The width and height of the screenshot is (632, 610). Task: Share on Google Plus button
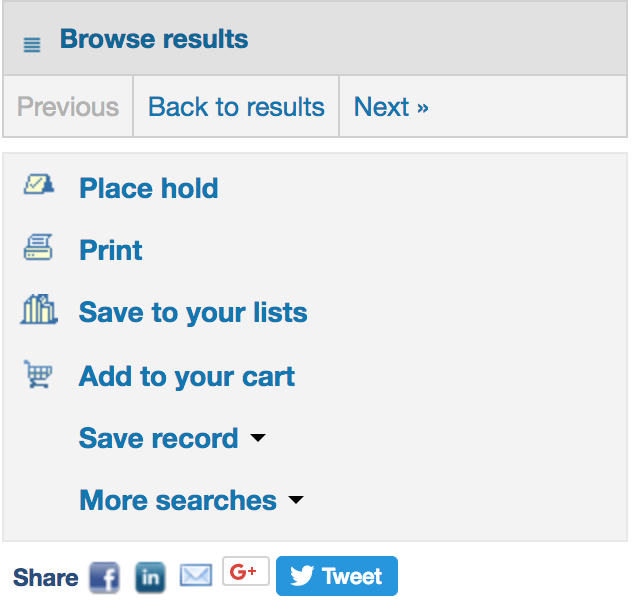[x=246, y=571]
